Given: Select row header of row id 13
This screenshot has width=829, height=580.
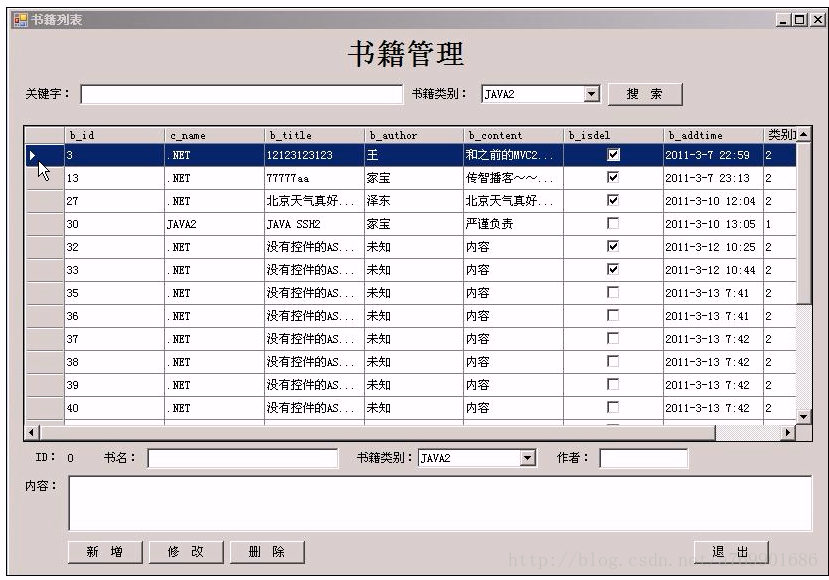Looking at the screenshot, I should tap(45, 178).
